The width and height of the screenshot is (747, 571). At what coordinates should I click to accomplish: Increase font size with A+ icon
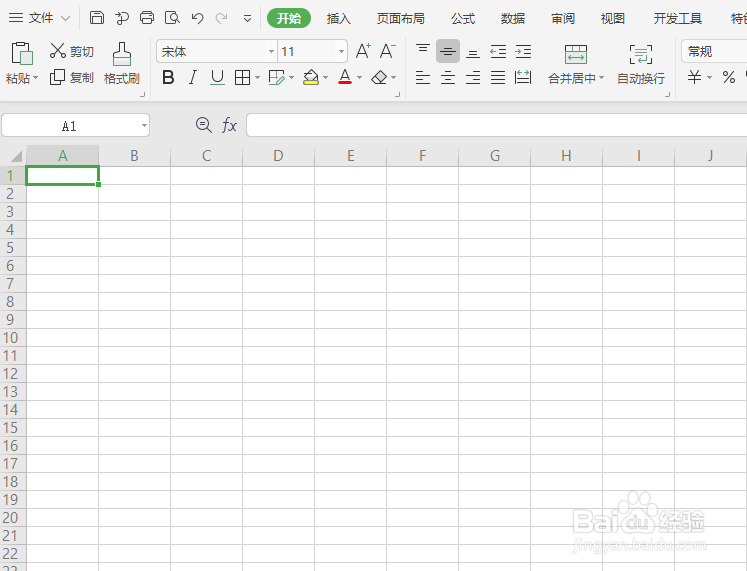click(x=363, y=51)
